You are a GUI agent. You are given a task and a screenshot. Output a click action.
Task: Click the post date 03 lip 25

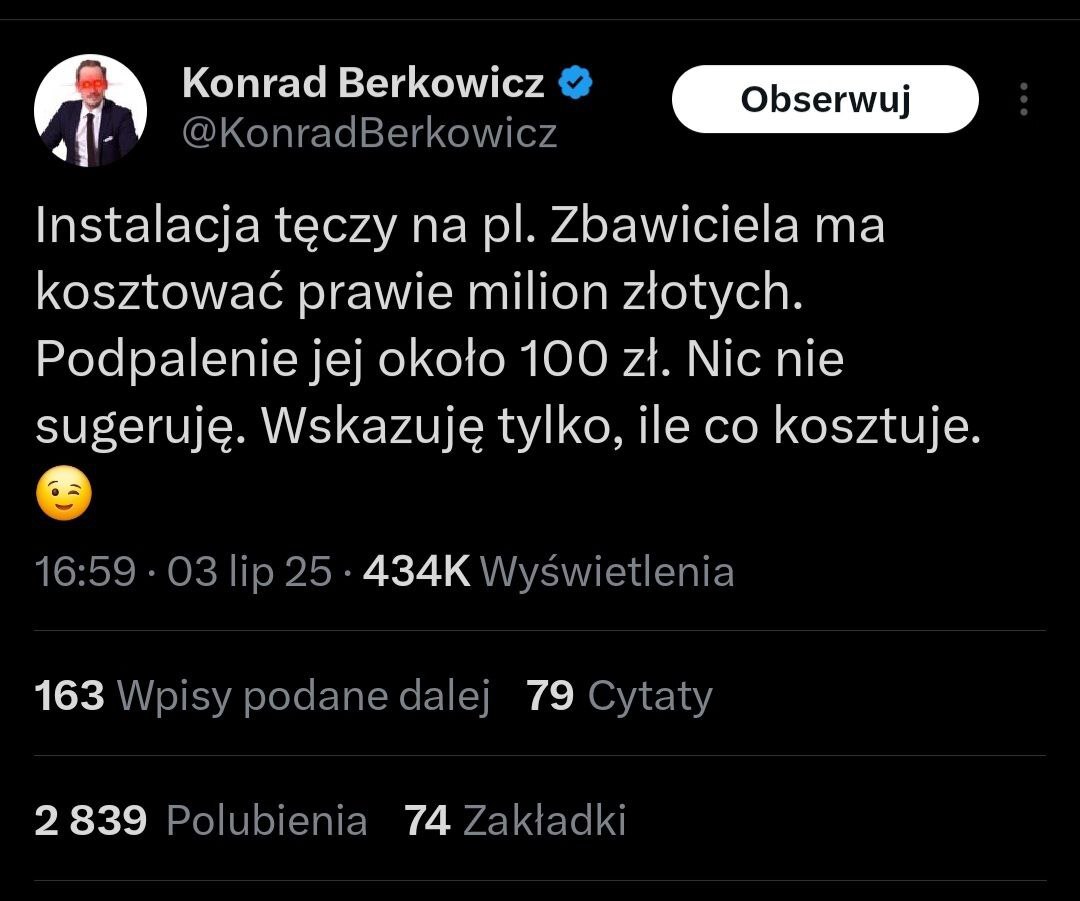(x=249, y=572)
